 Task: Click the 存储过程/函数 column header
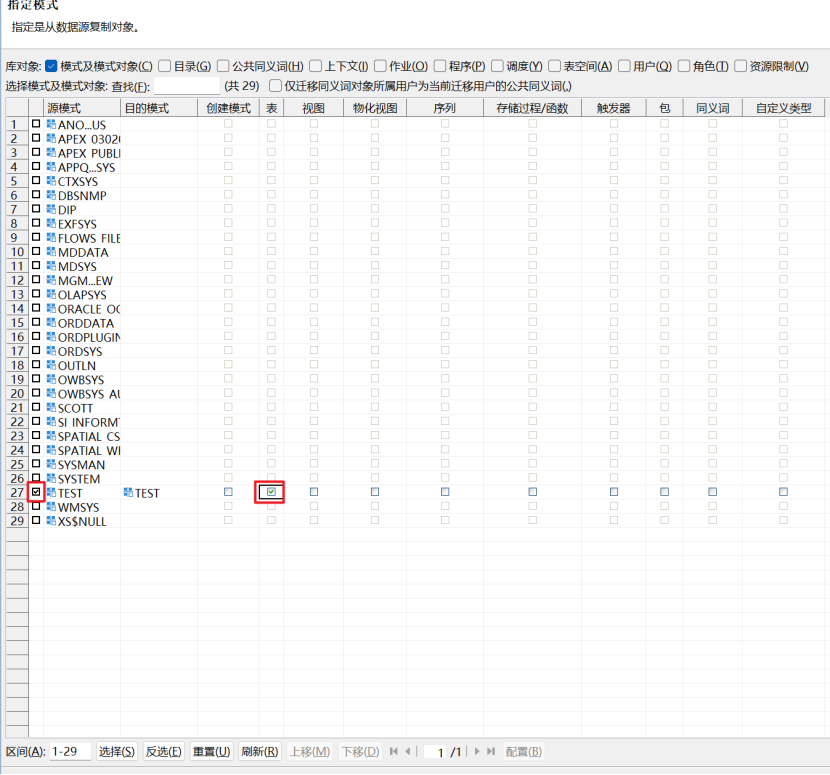[533, 108]
